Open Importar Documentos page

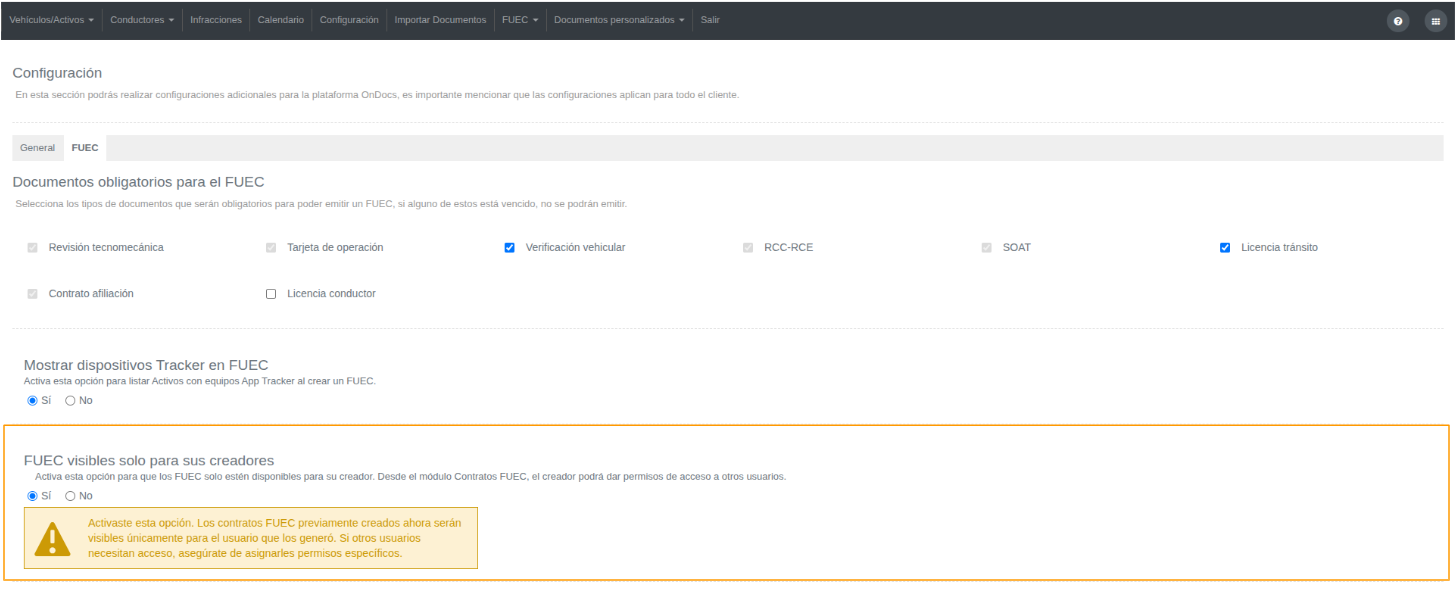(x=440, y=20)
